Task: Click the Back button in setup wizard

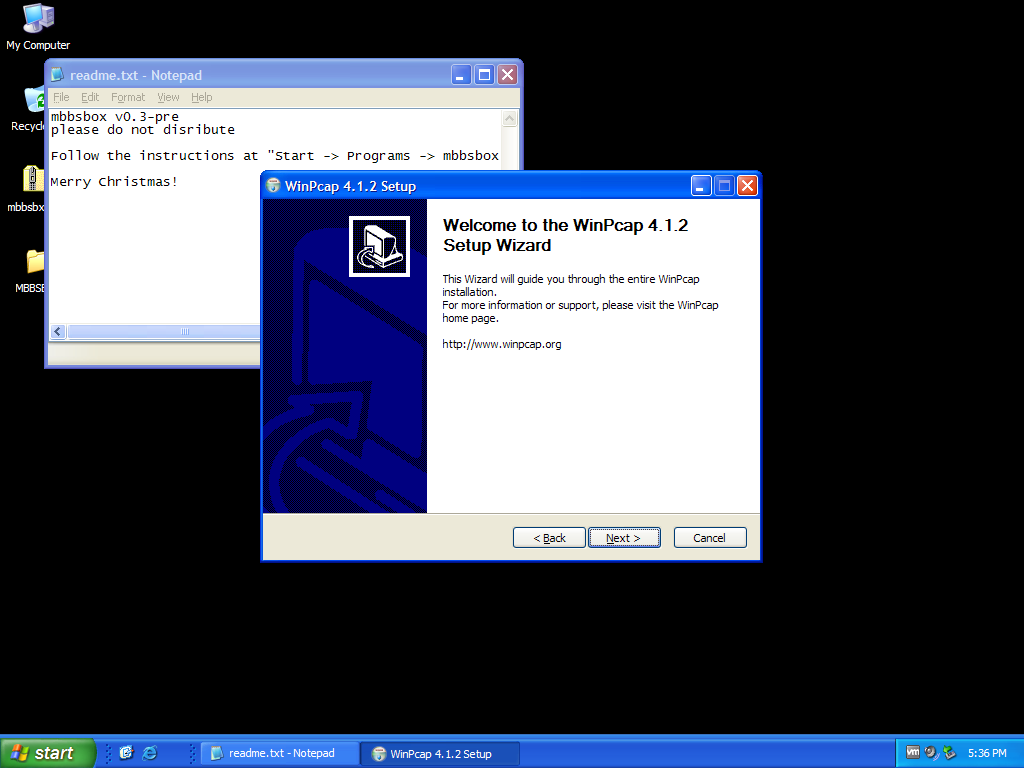Action: pyautogui.click(x=549, y=538)
